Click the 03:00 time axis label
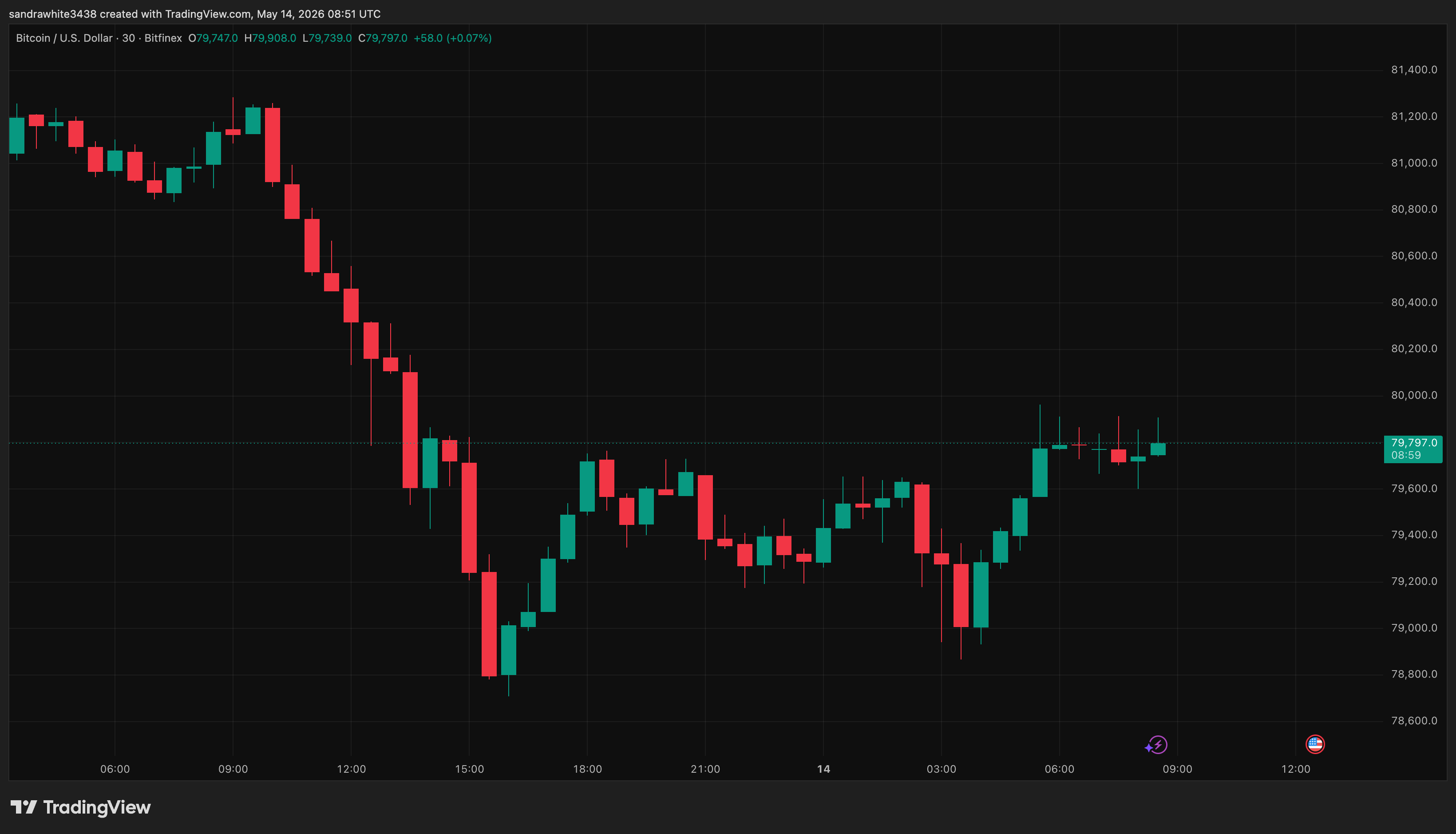 [941, 769]
